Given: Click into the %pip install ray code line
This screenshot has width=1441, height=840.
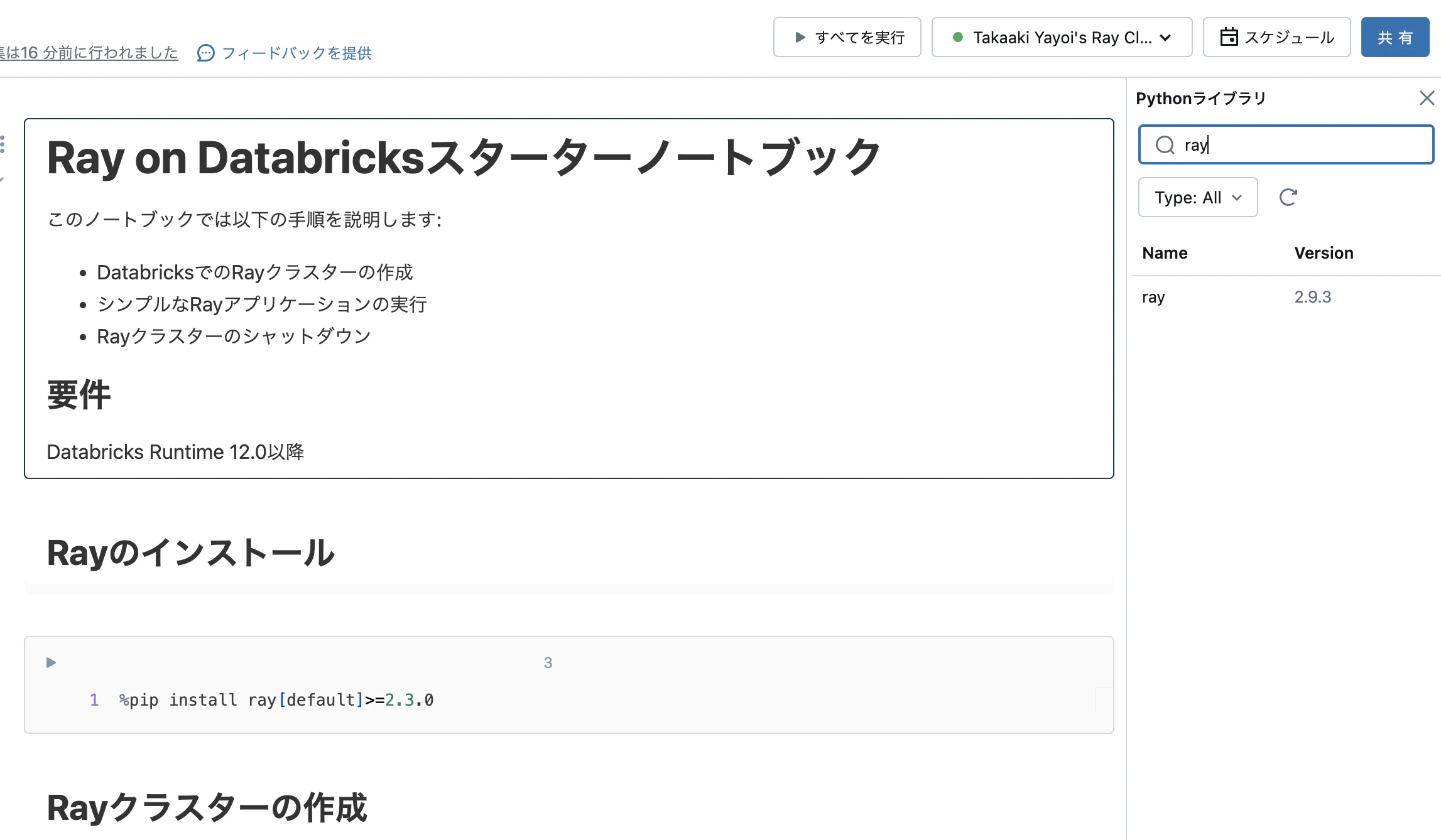Looking at the screenshot, I should pos(276,700).
